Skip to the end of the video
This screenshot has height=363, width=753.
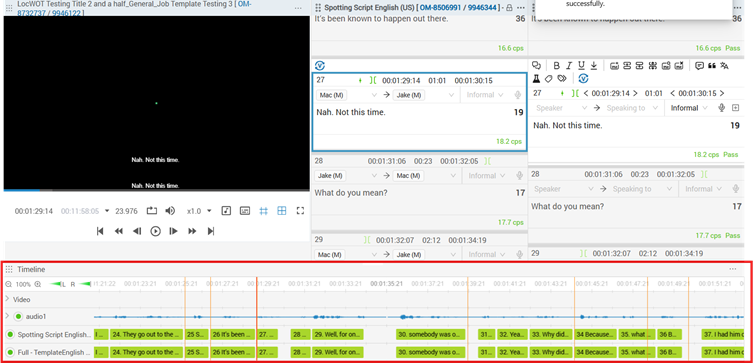pos(211,231)
